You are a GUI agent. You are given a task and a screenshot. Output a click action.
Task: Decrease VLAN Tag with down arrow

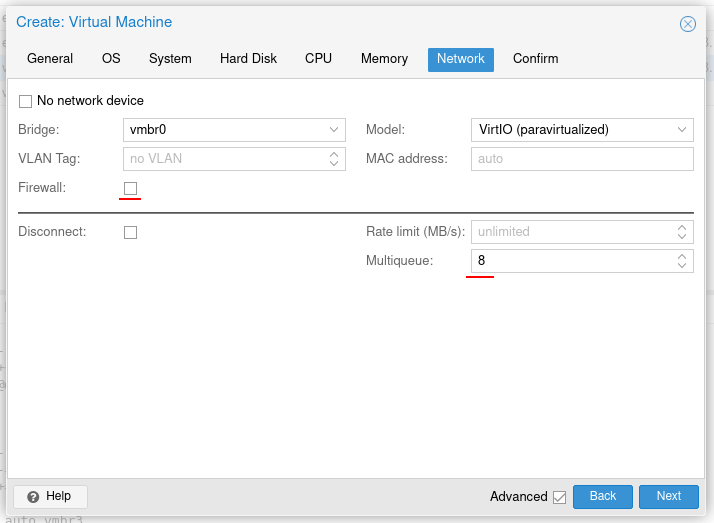(x=334, y=163)
